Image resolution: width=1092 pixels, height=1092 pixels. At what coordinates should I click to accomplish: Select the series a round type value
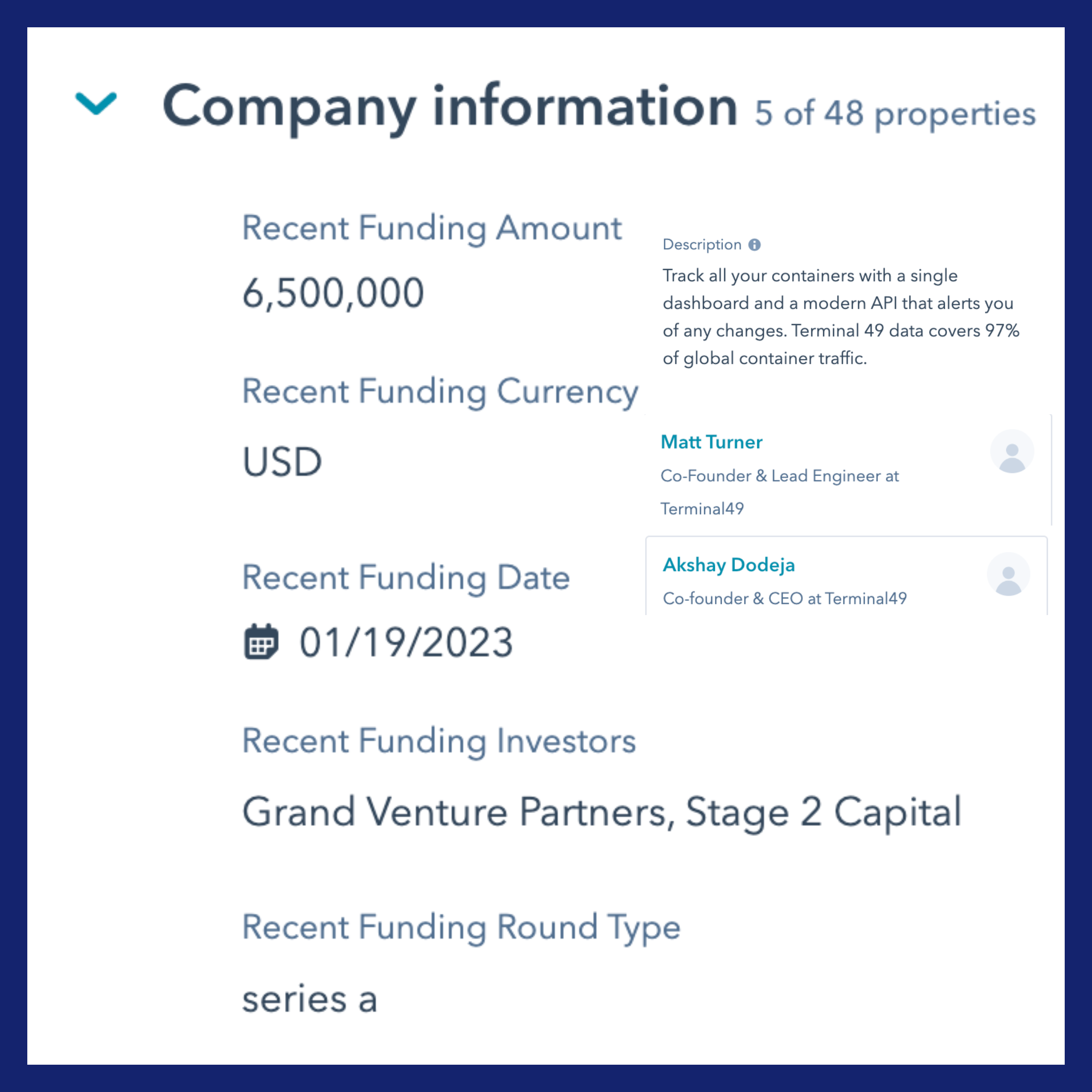click(310, 999)
